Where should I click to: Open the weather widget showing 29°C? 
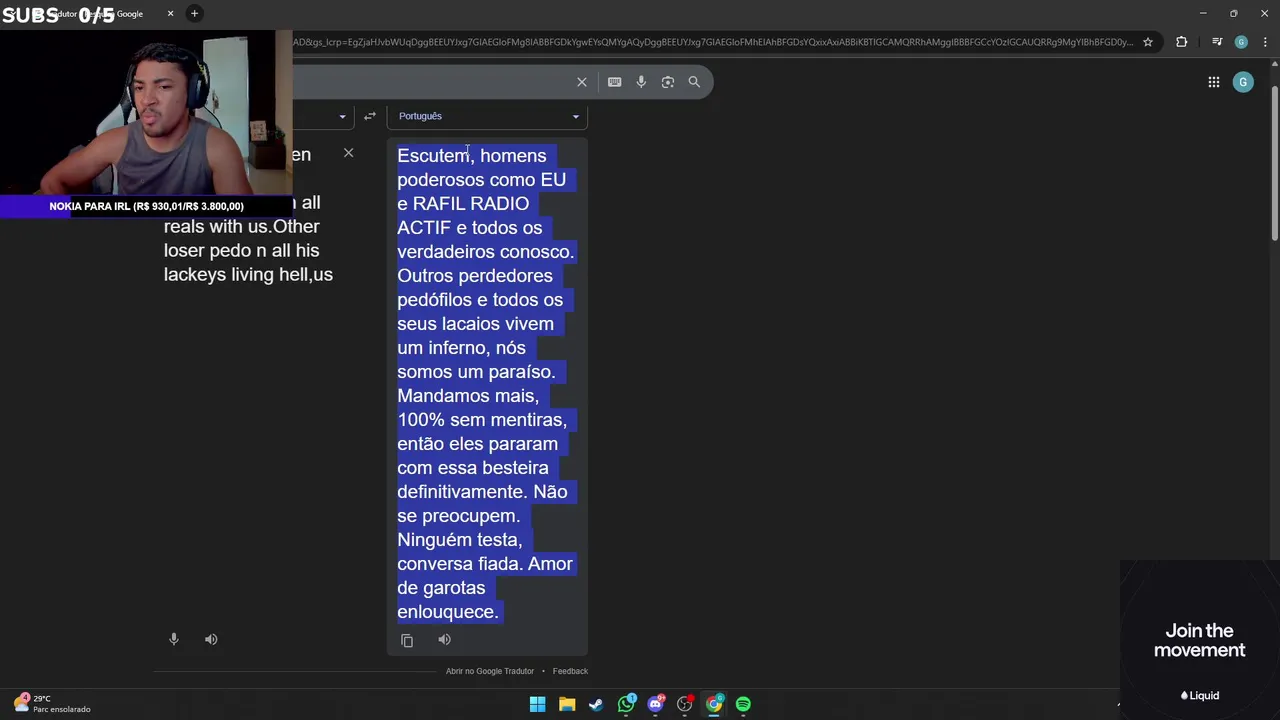point(52,704)
